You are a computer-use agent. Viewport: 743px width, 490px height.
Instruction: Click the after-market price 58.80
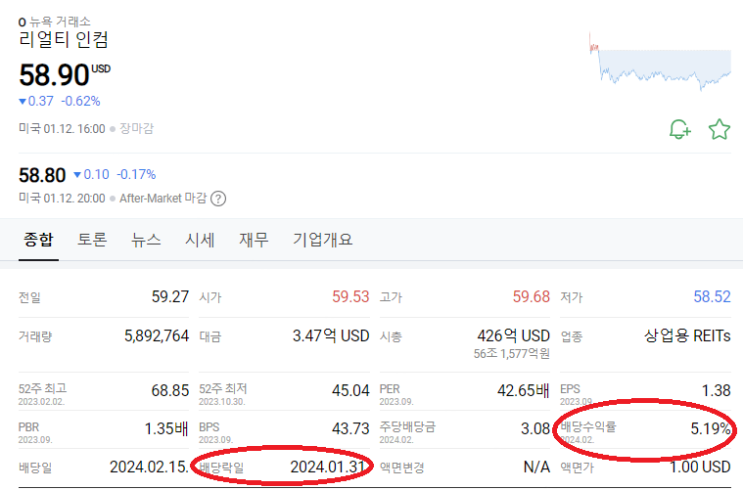(42, 175)
